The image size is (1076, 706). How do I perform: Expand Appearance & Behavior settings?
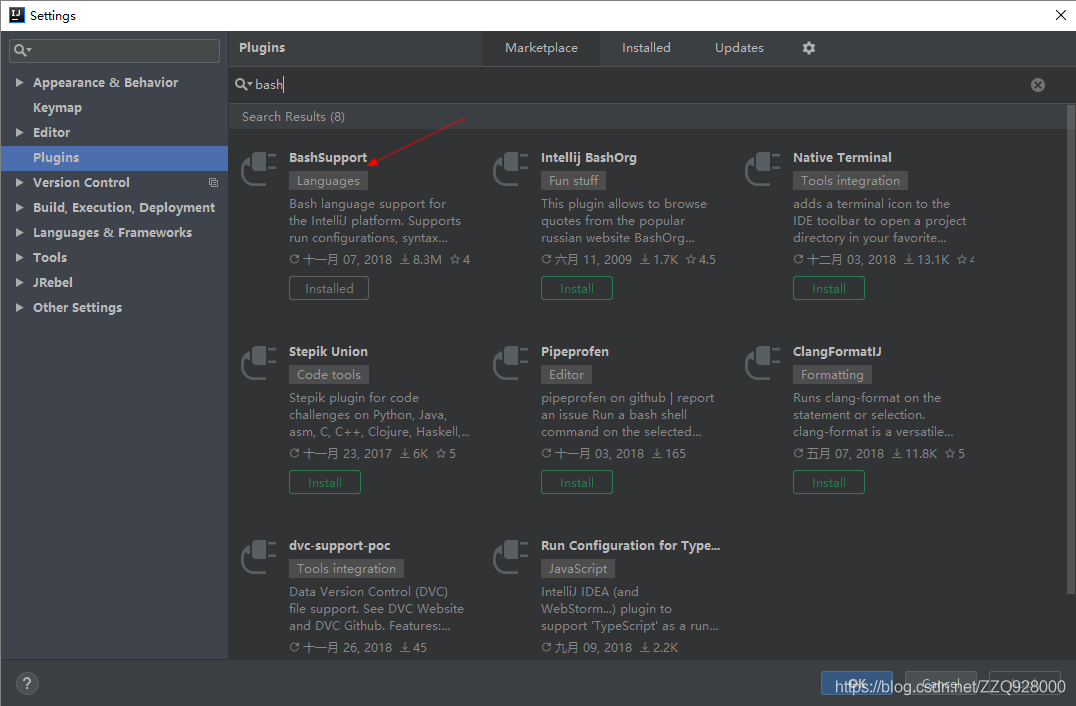19,82
